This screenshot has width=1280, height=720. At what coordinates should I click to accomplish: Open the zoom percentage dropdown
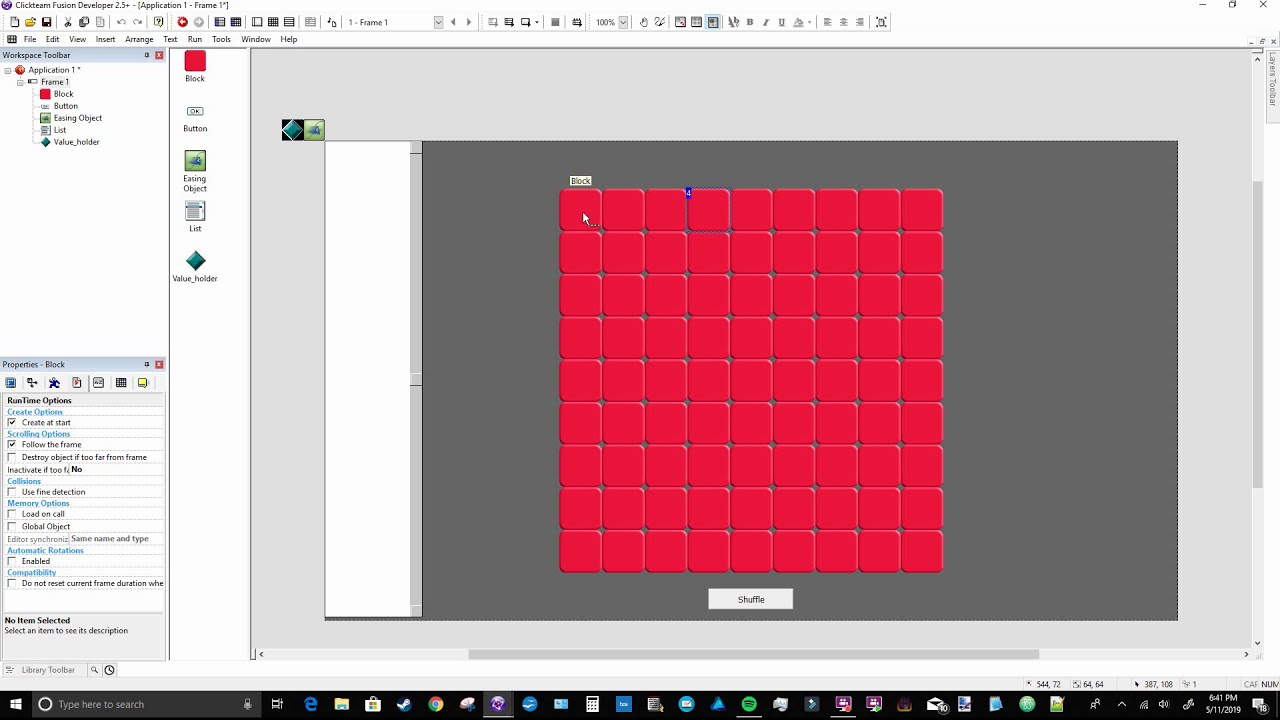(623, 22)
